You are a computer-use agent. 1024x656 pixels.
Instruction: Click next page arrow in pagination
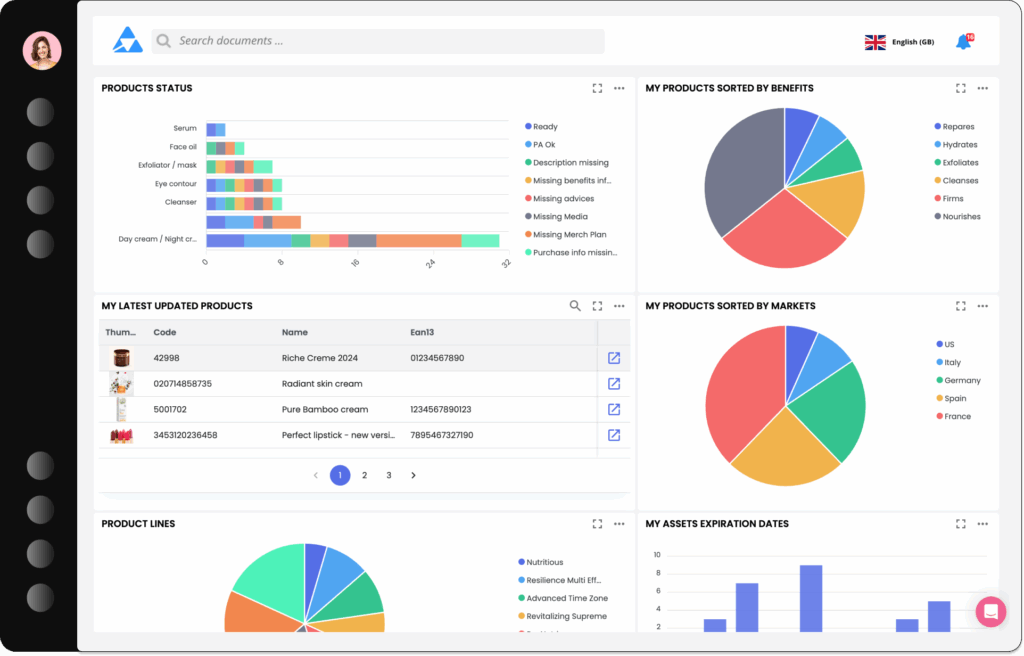(414, 476)
